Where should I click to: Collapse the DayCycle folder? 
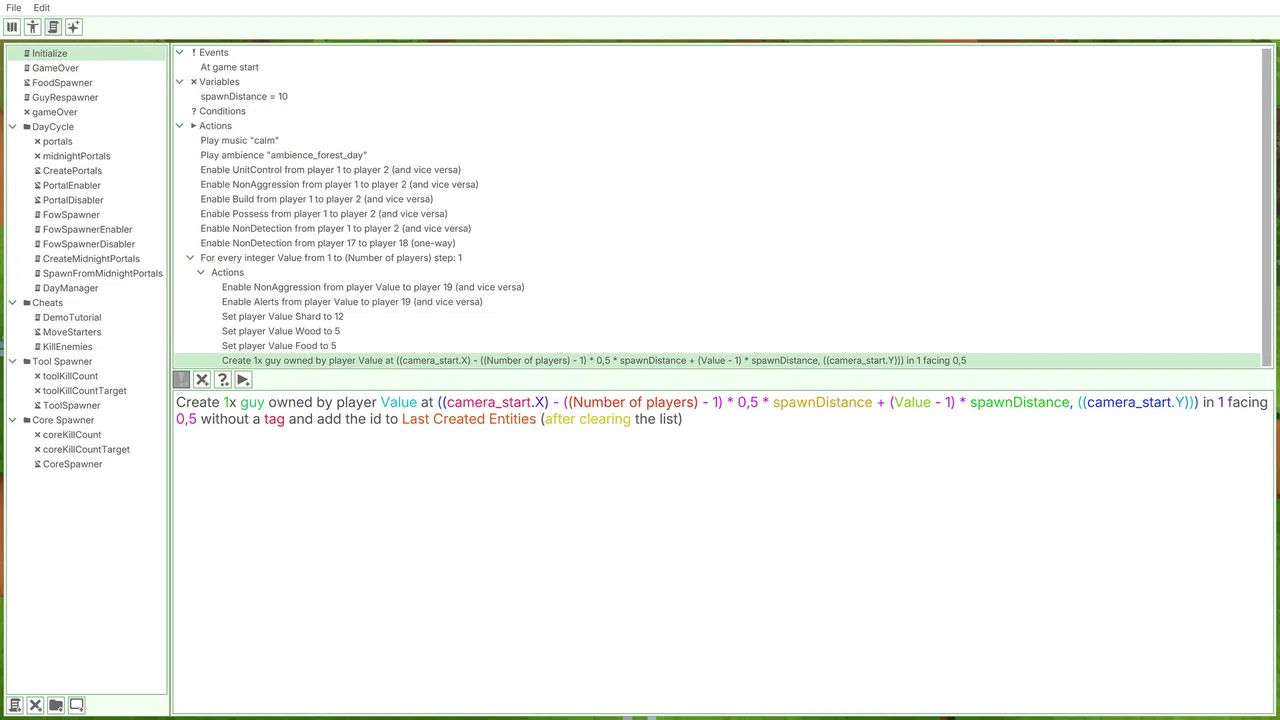pos(12,127)
